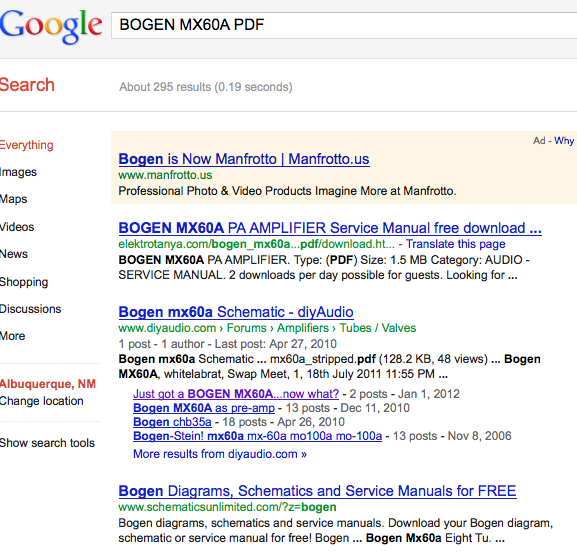
Task: Switch to Images results
Action: [18, 172]
